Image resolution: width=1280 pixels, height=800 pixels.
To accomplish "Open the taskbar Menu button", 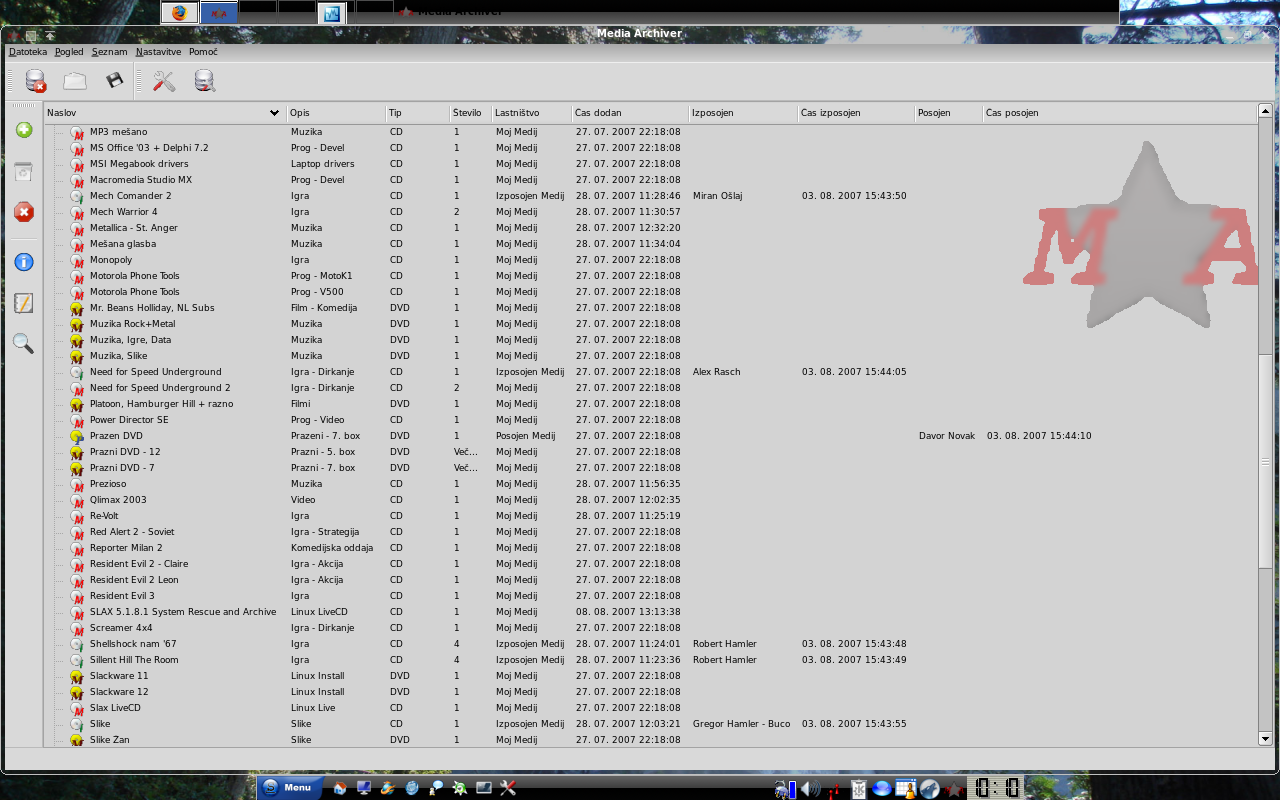I will (289, 788).
